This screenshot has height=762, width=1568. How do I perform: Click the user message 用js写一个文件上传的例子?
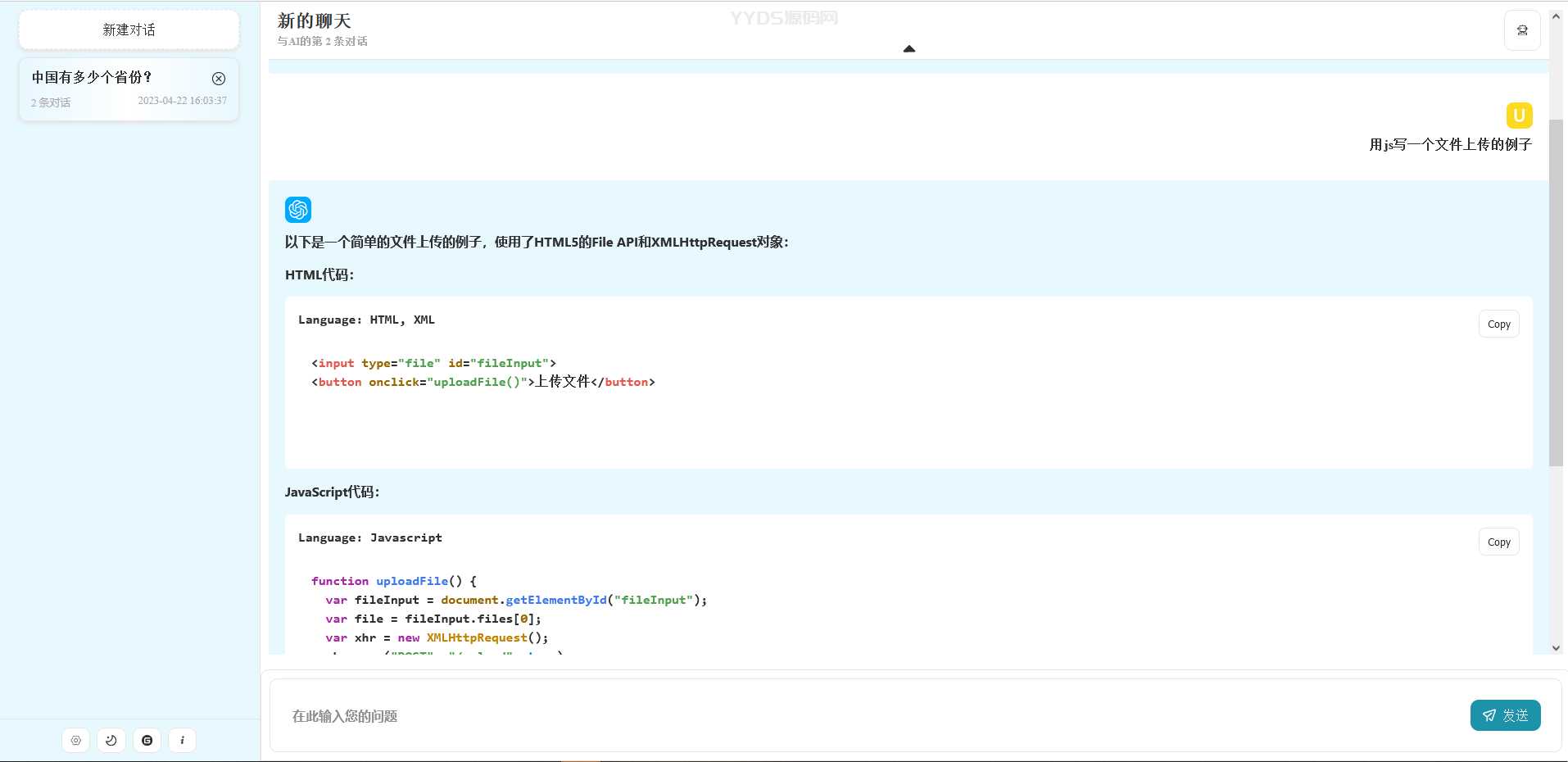pyautogui.click(x=1449, y=145)
